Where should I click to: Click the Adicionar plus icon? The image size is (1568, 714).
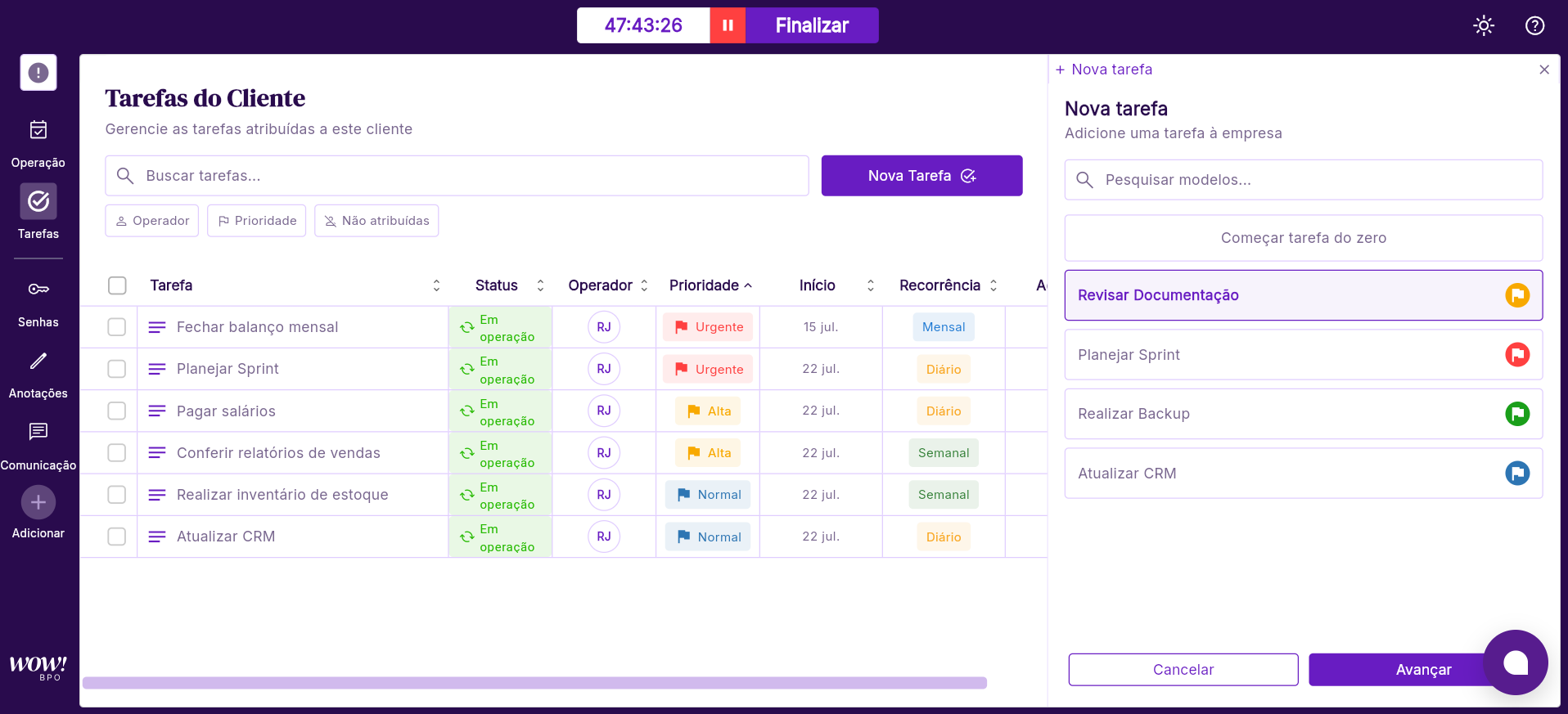click(38, 502)
